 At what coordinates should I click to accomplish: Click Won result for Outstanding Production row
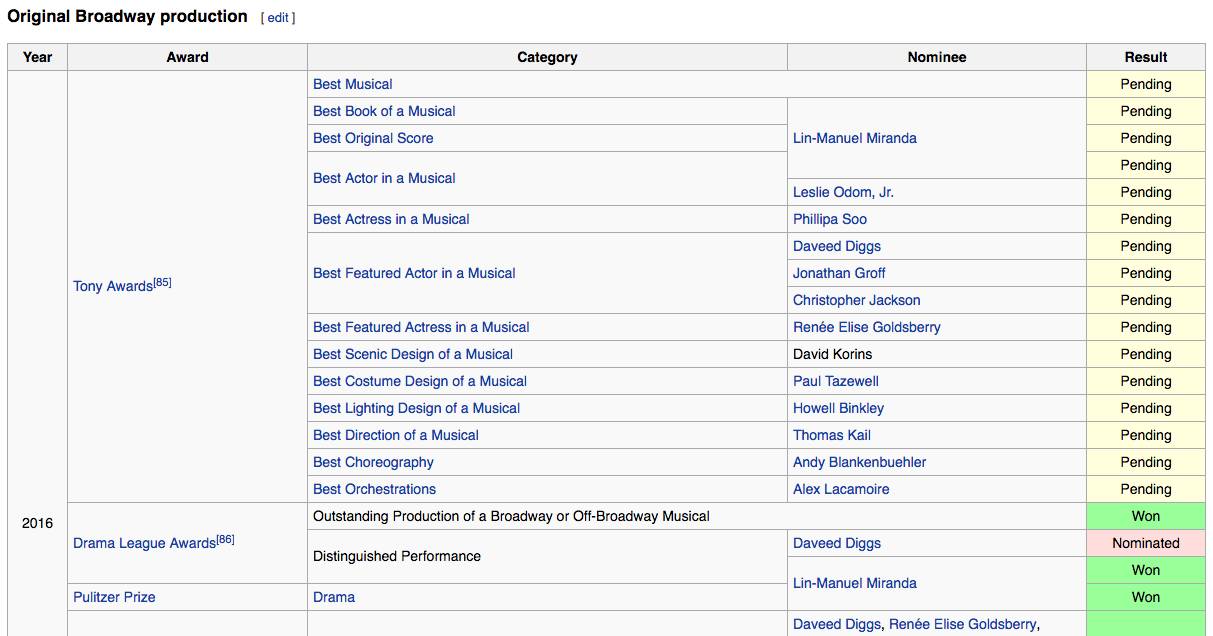tap(1146, 516)
